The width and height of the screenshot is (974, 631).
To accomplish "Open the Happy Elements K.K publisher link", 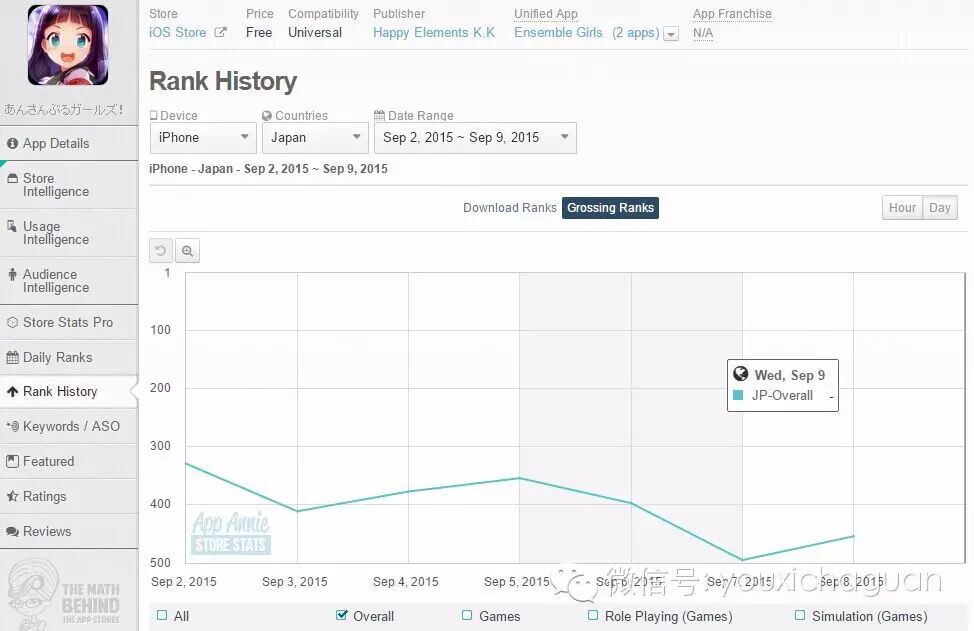I will pos(434,33).
